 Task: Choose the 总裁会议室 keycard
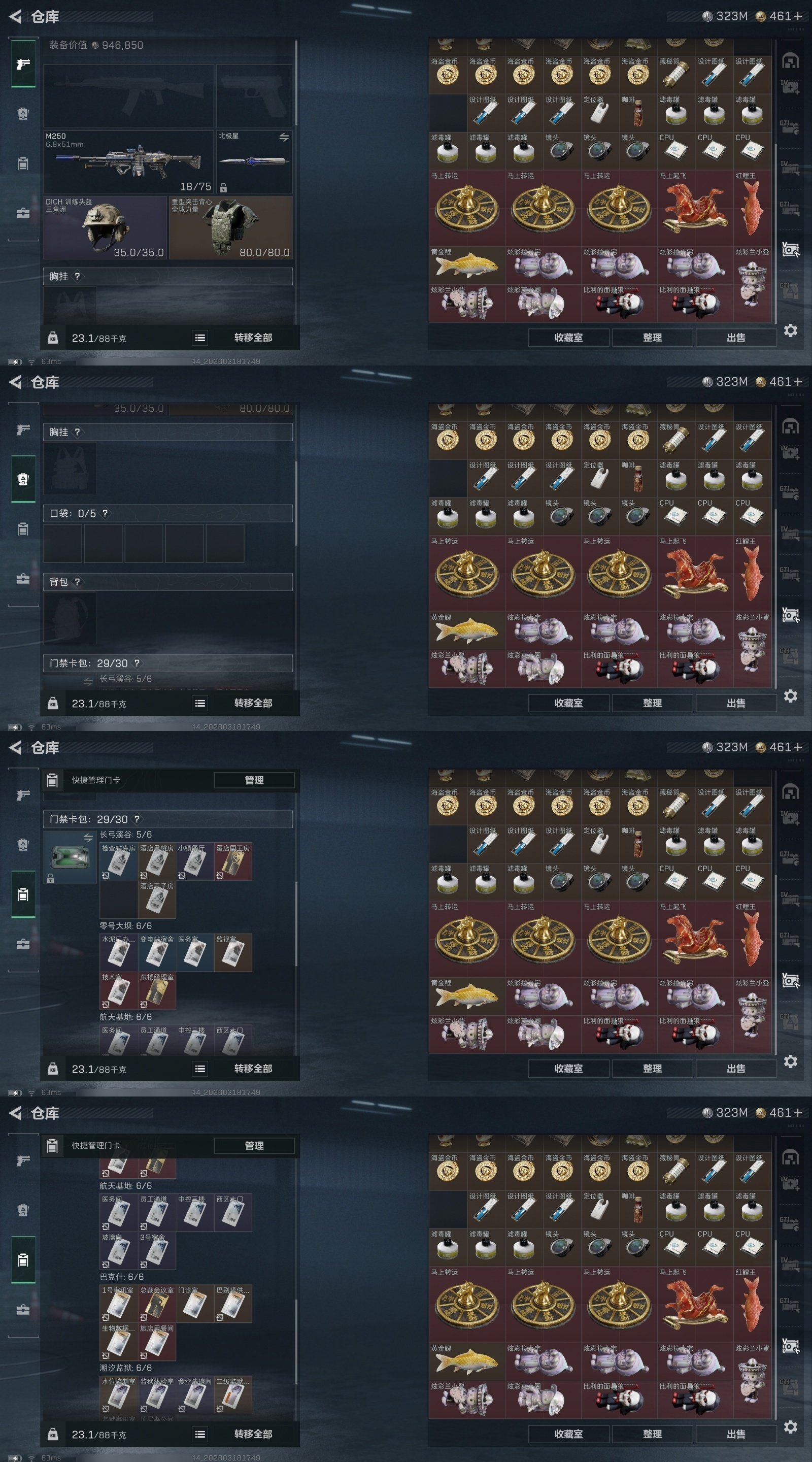click(x=157, y=1304)
